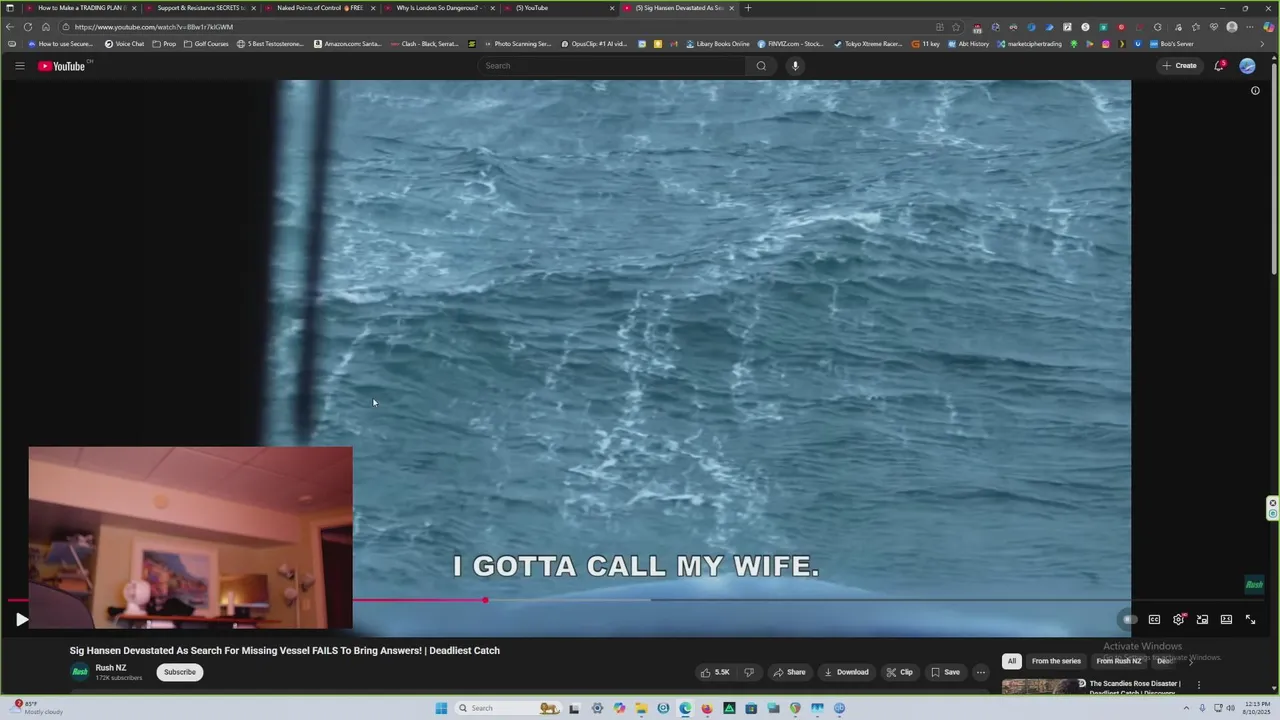Open volume control in system tray
1280x720 pixels.
(x=1229, y=708)
